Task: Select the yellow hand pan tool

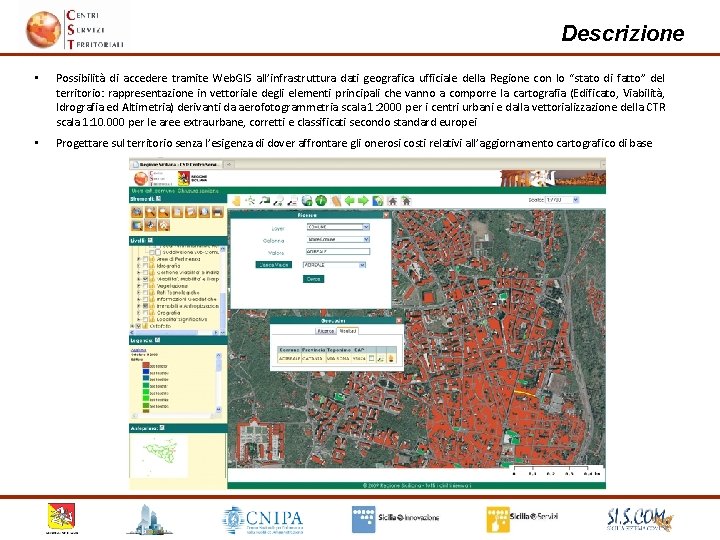Action: pyautogui.click(x=236, y=201)
